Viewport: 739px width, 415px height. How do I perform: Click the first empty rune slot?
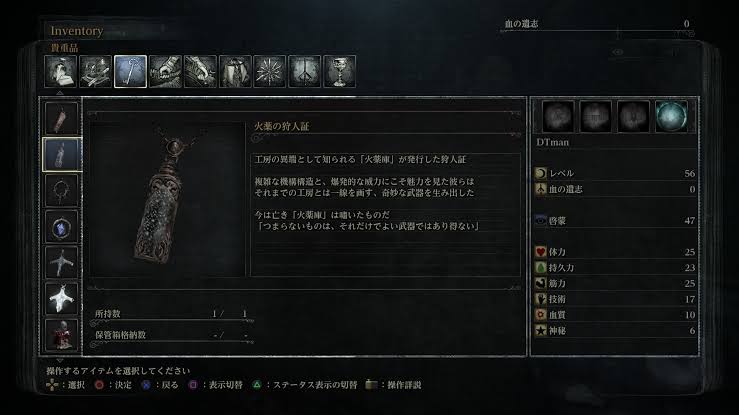pyautogui.click(x=558, y=116)
